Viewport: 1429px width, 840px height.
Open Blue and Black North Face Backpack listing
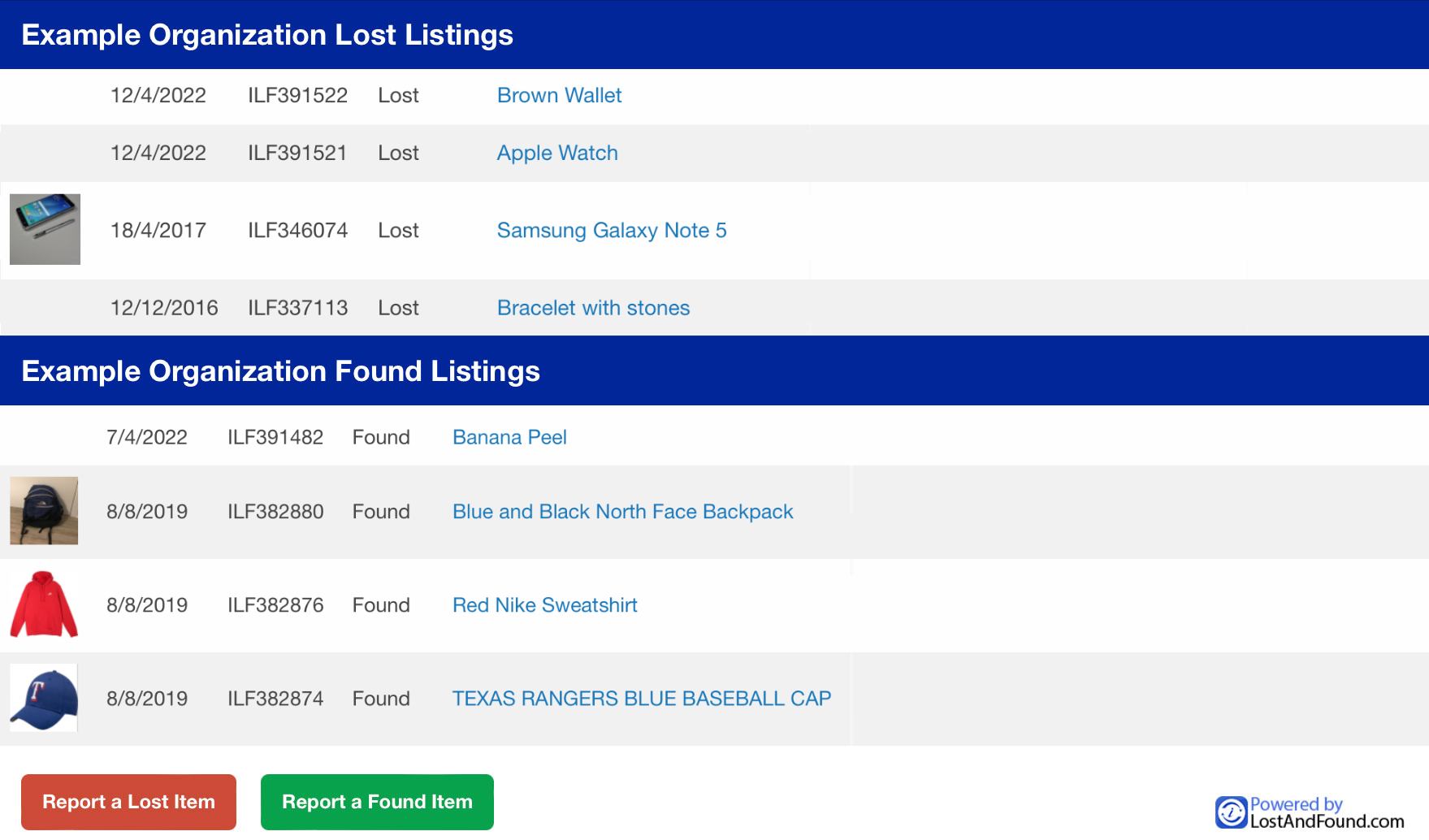[x=622, y=512]
